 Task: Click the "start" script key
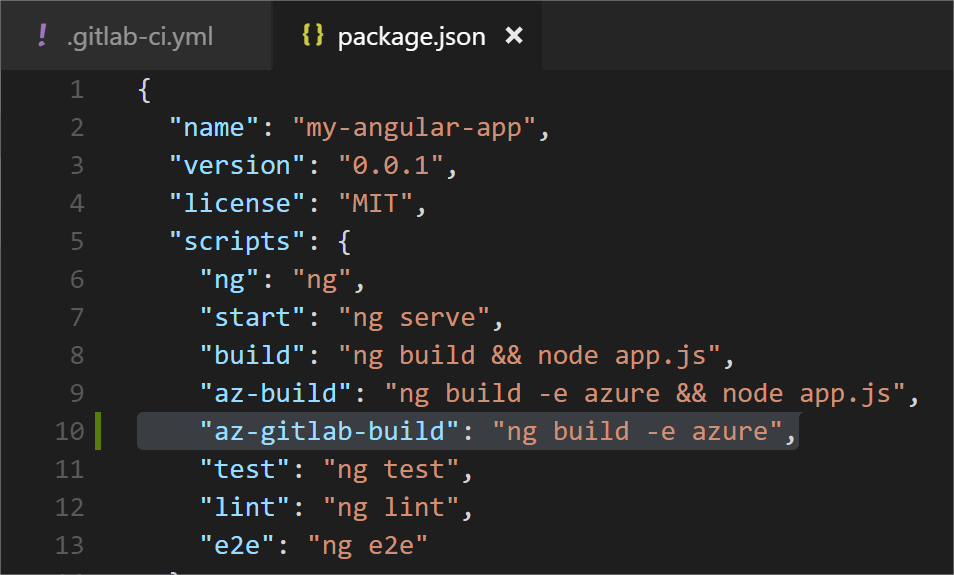[x=252, y=318]
